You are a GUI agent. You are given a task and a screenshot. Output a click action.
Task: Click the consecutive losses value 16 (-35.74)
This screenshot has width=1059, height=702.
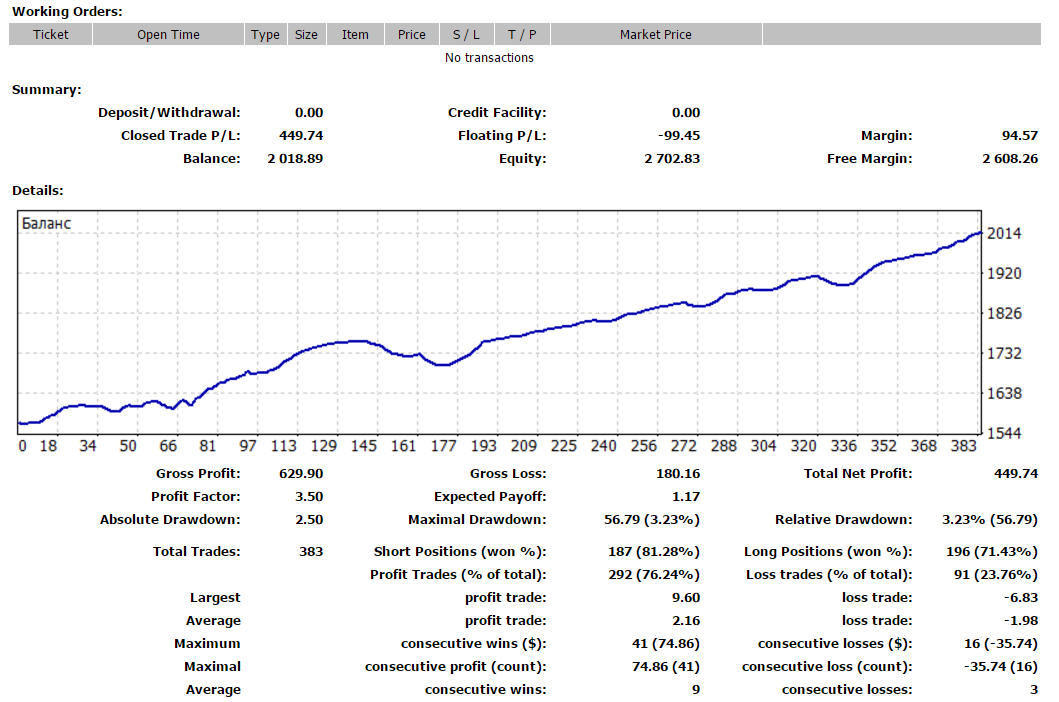[1001, 643]
